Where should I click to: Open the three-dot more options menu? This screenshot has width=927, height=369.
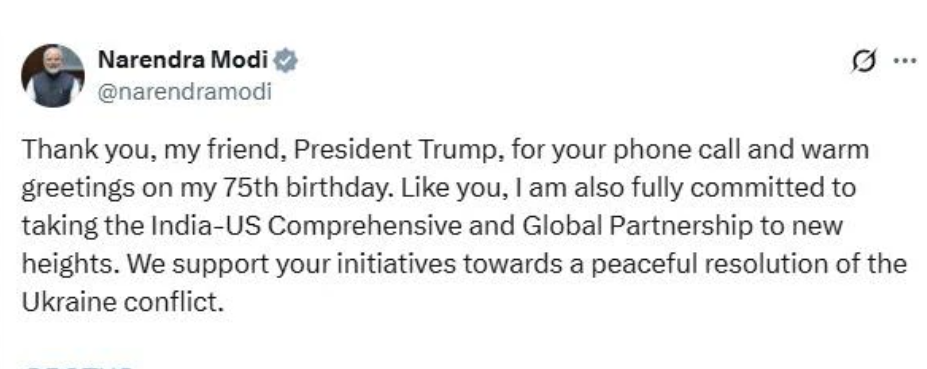coord(905,60)
